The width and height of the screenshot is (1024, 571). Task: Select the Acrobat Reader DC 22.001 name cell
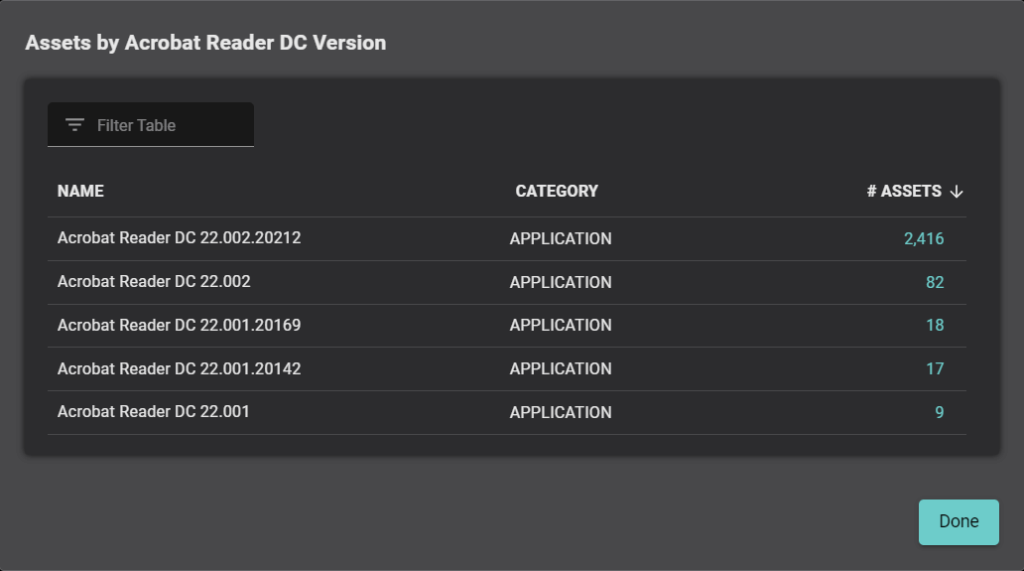(153, 412)
